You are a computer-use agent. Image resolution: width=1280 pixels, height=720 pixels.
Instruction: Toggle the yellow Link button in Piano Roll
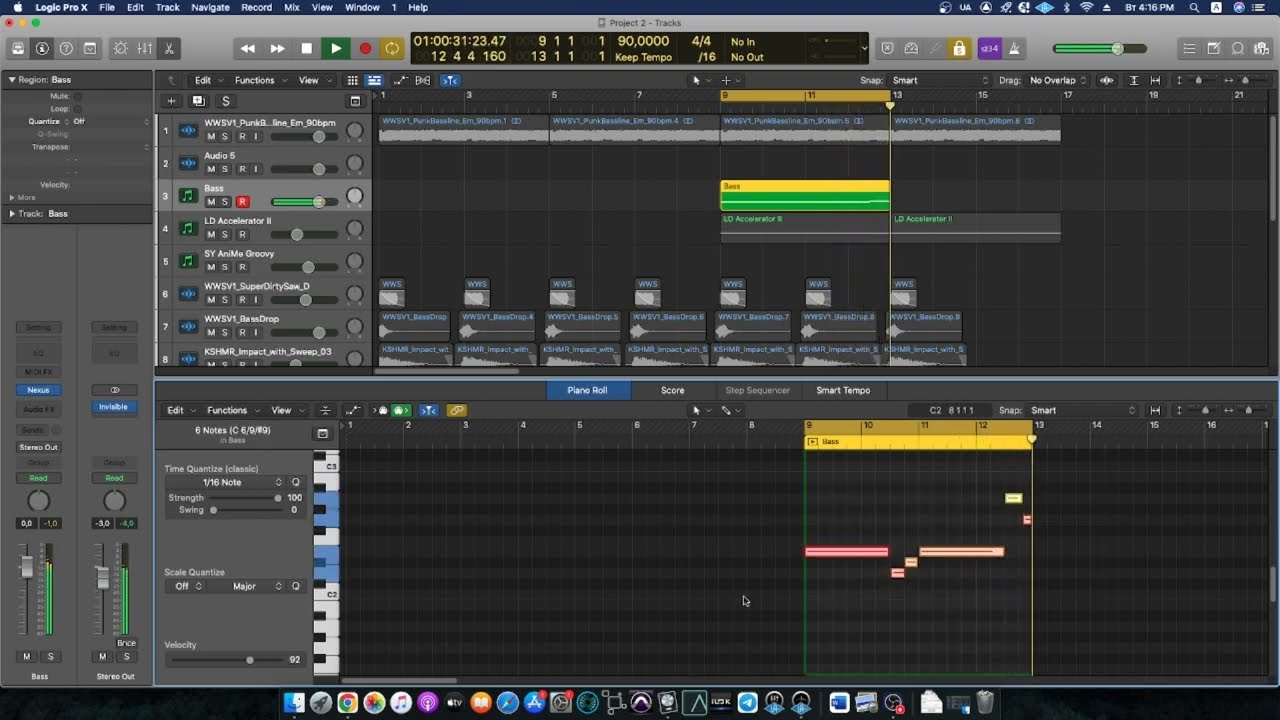coord(457,410)
